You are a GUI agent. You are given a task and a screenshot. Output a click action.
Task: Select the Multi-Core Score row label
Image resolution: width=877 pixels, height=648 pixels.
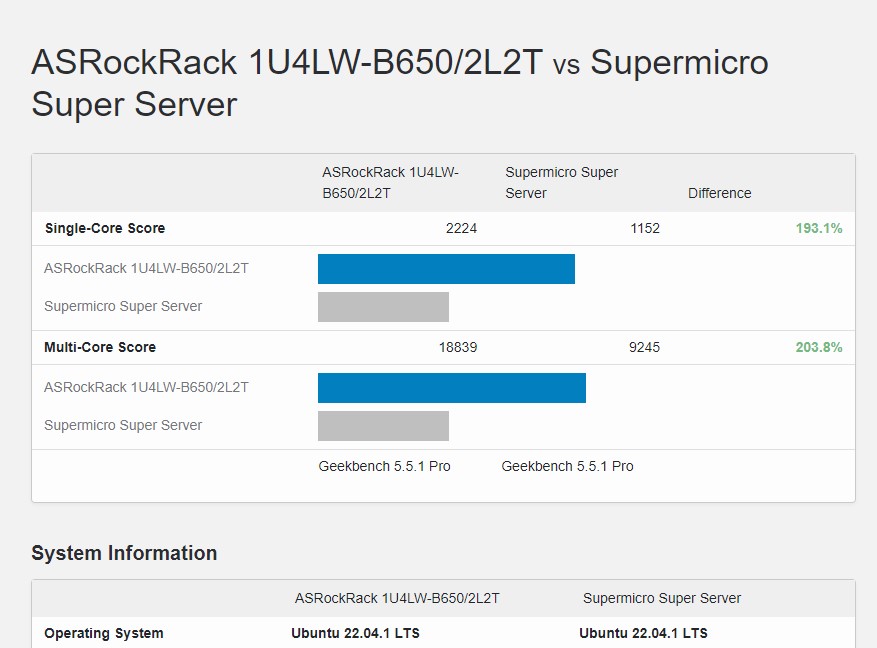point(100,347)
